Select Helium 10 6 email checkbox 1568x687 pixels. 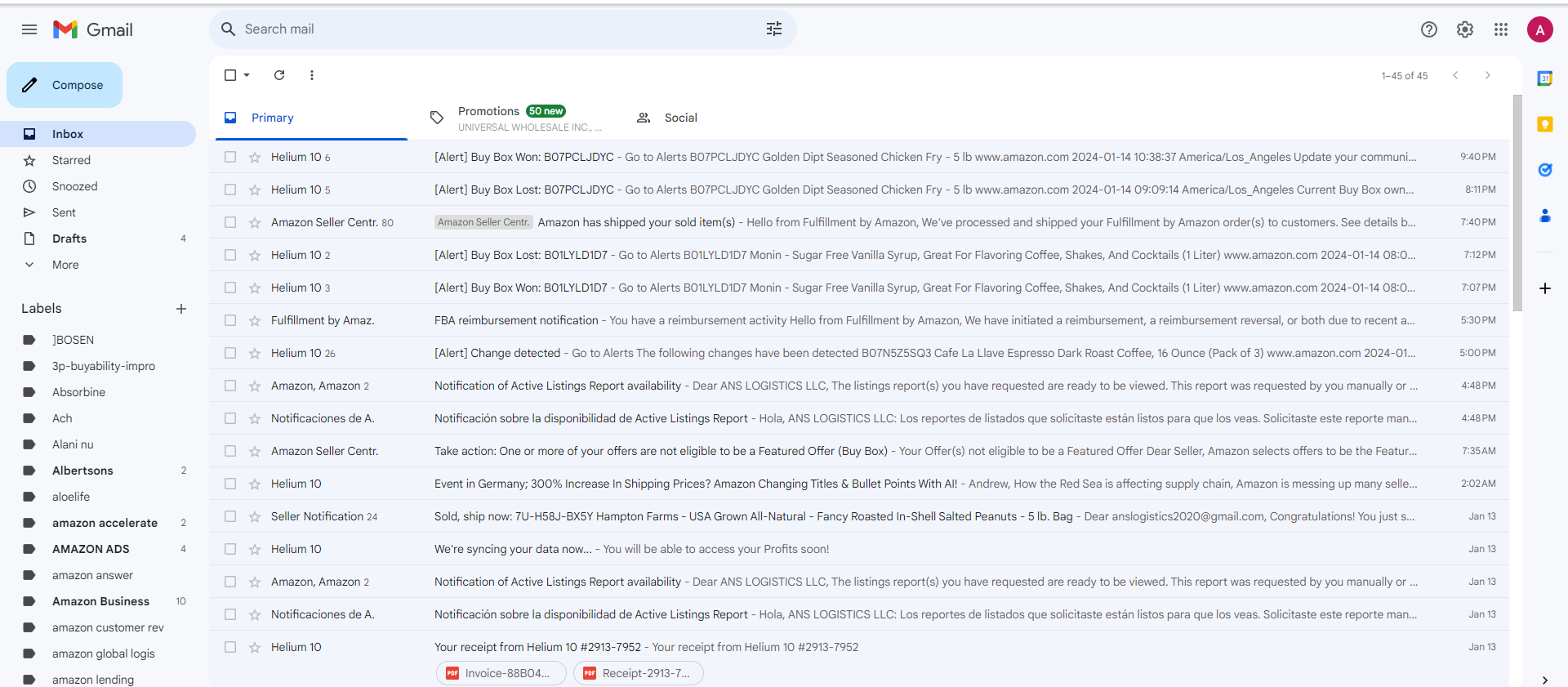coord(230,157)
